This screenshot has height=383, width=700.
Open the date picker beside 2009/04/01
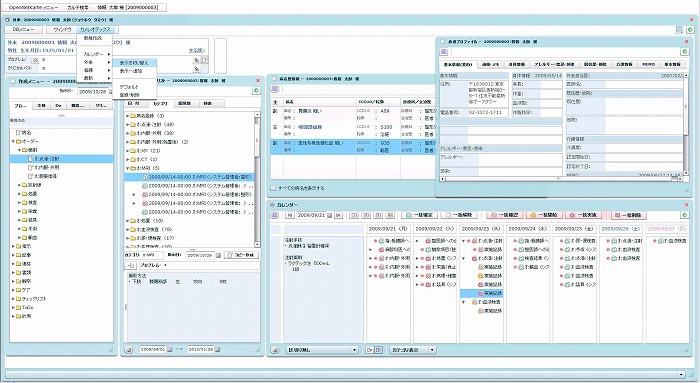pyautogui.click(x=170, y=350)
